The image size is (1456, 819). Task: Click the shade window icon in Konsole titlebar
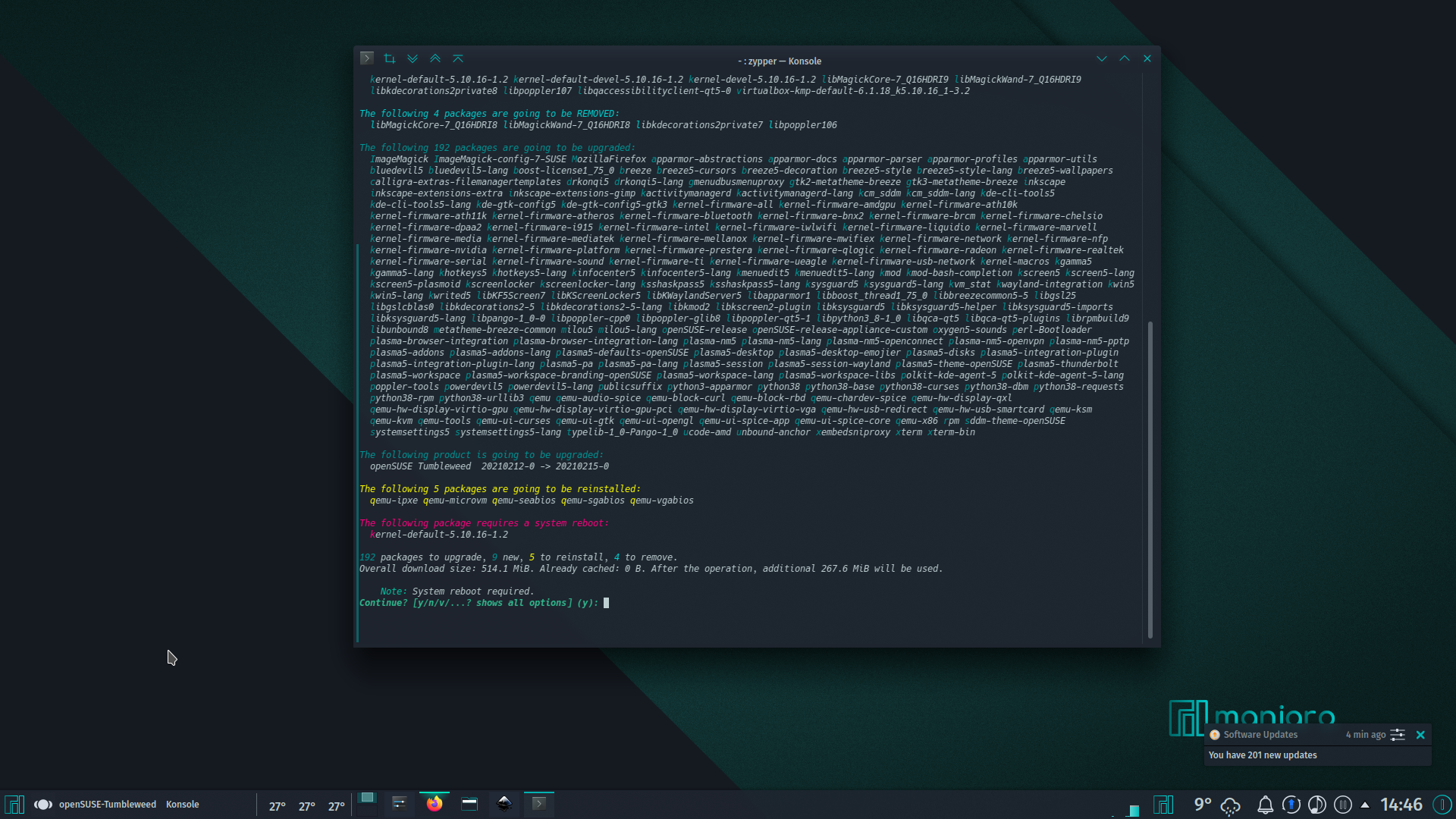(458, 58)
